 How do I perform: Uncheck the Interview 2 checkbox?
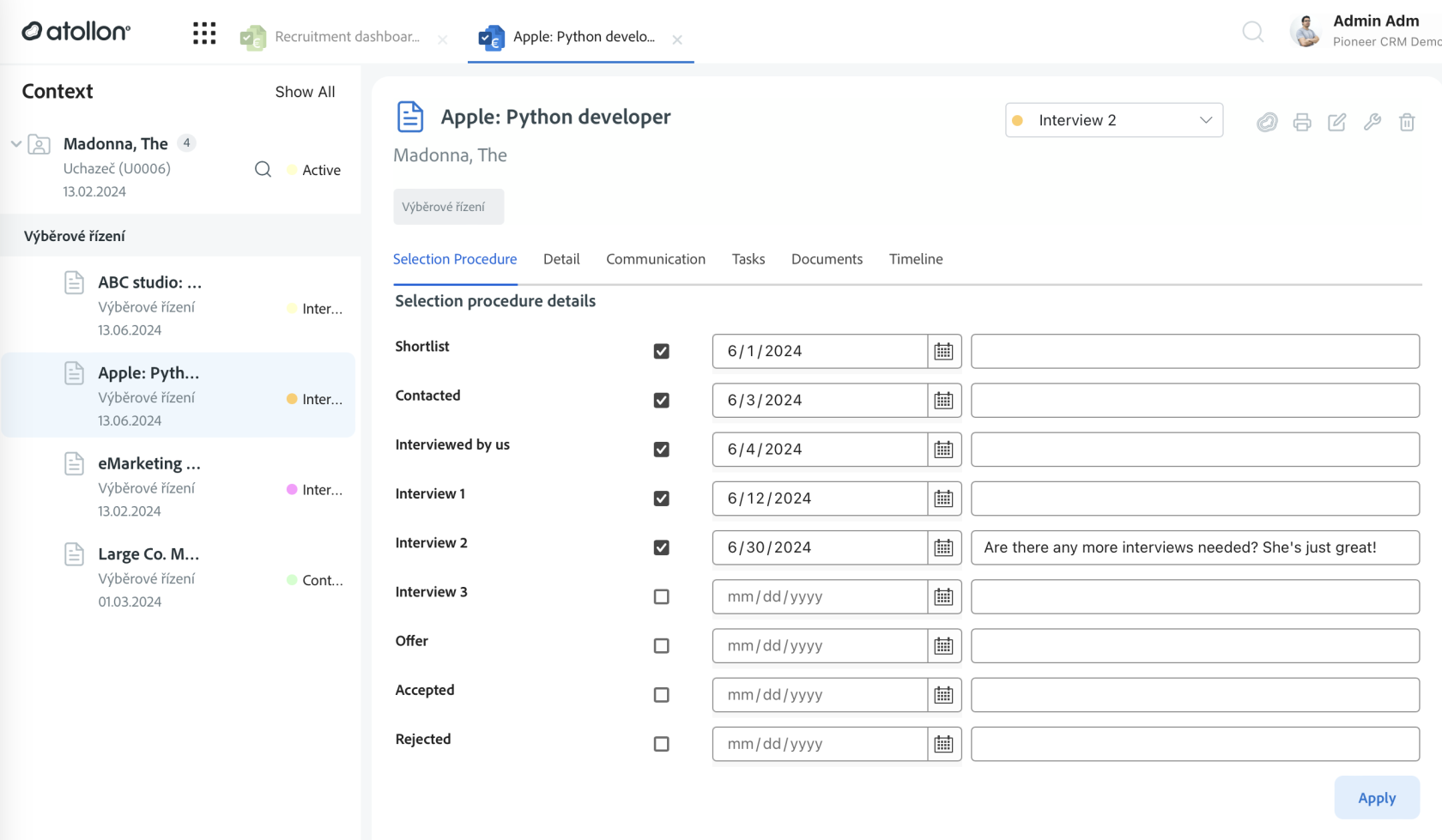pyautogui.click(x=661, y=547)
